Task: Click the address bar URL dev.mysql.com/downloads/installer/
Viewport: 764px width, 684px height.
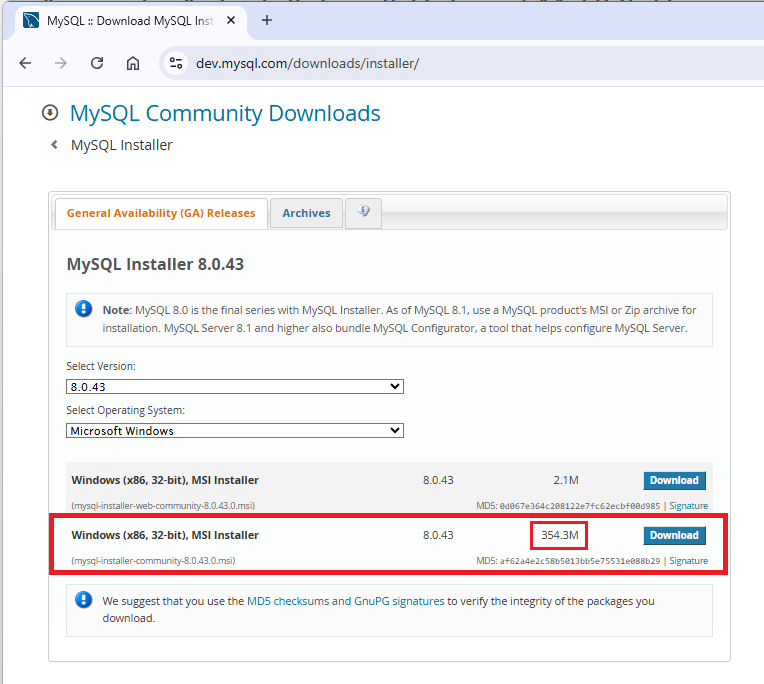Action: [307, 63]
